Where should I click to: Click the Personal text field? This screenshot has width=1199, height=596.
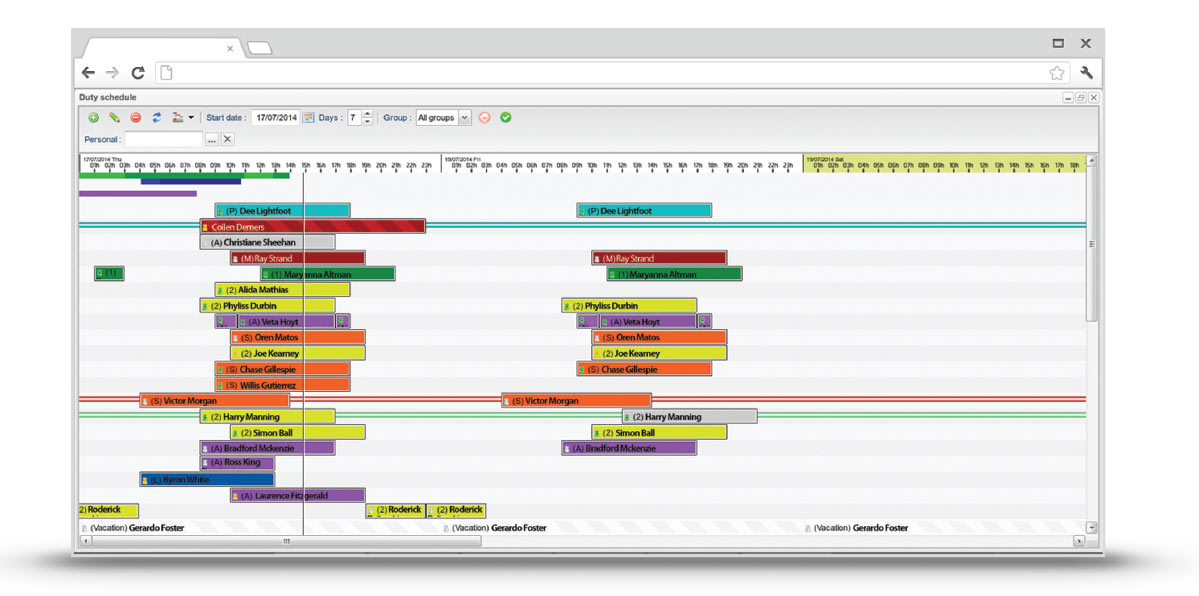[x=163, y=140]
